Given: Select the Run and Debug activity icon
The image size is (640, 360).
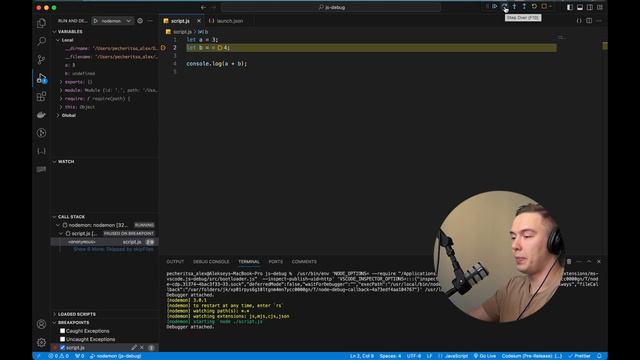Looking at the screenshot, I should 41,78.
